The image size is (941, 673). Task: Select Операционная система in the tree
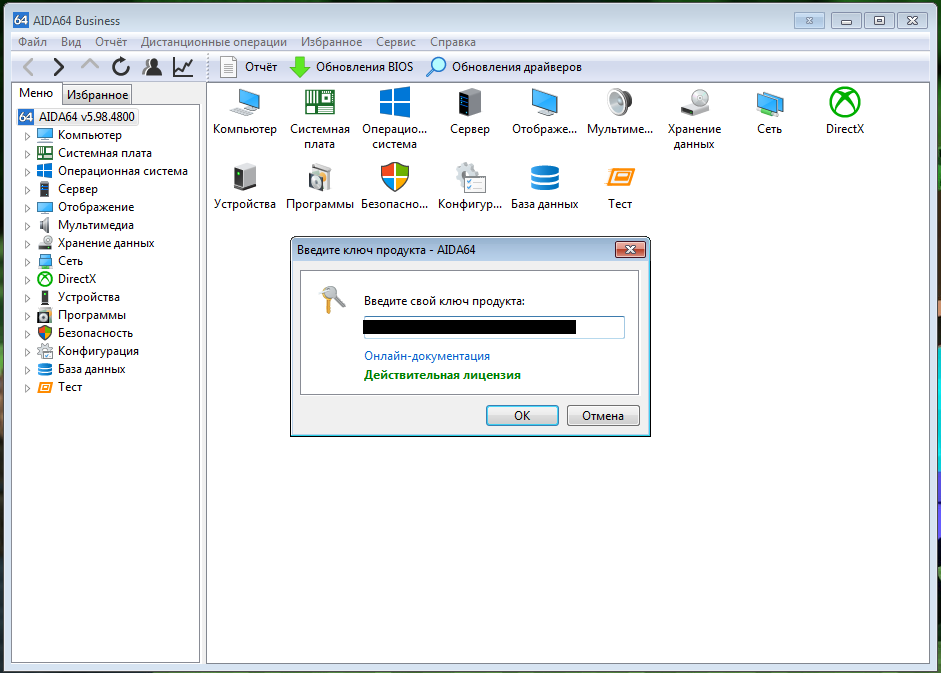[122, 171]
